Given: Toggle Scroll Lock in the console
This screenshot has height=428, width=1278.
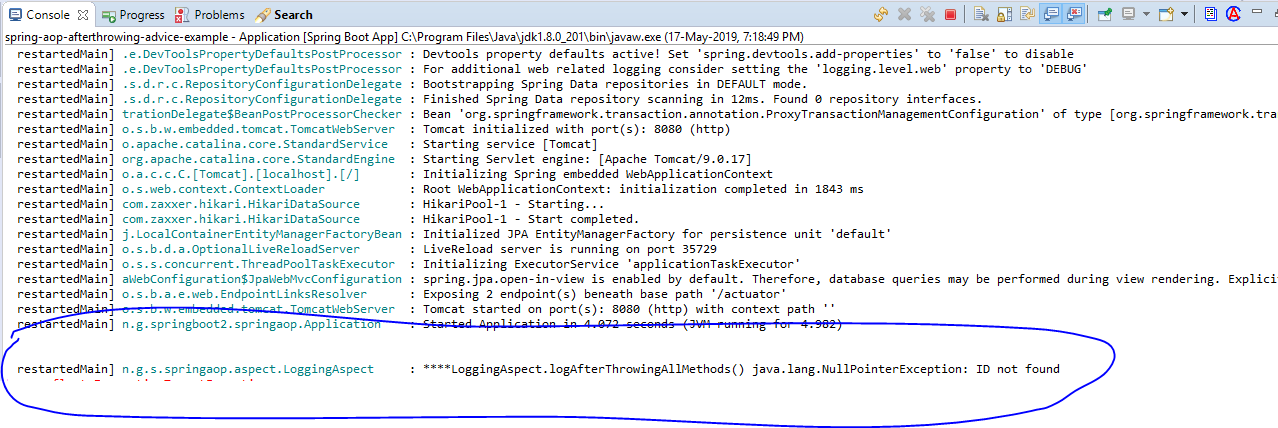Looking at the screenshot, I should pyautogui.click(x=1004, y=14).
